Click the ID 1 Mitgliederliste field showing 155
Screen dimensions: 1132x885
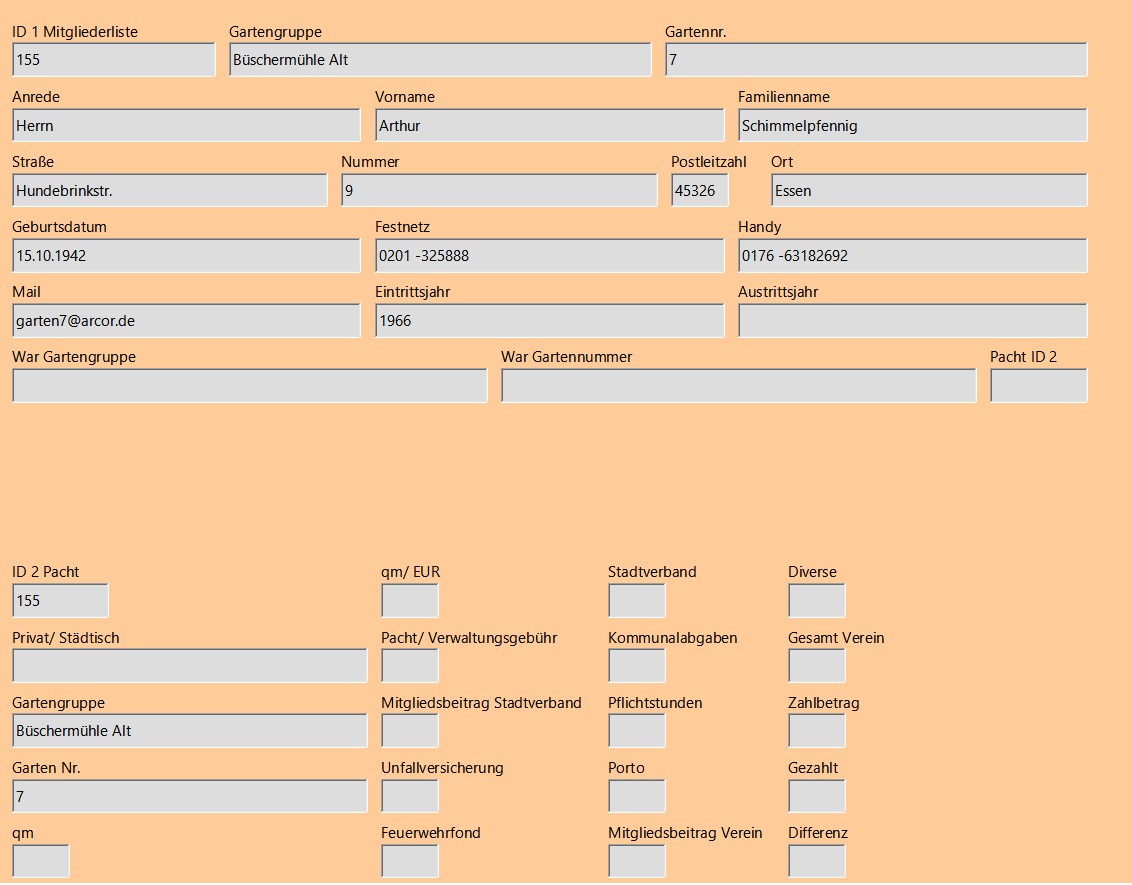(x=113, y=59)
